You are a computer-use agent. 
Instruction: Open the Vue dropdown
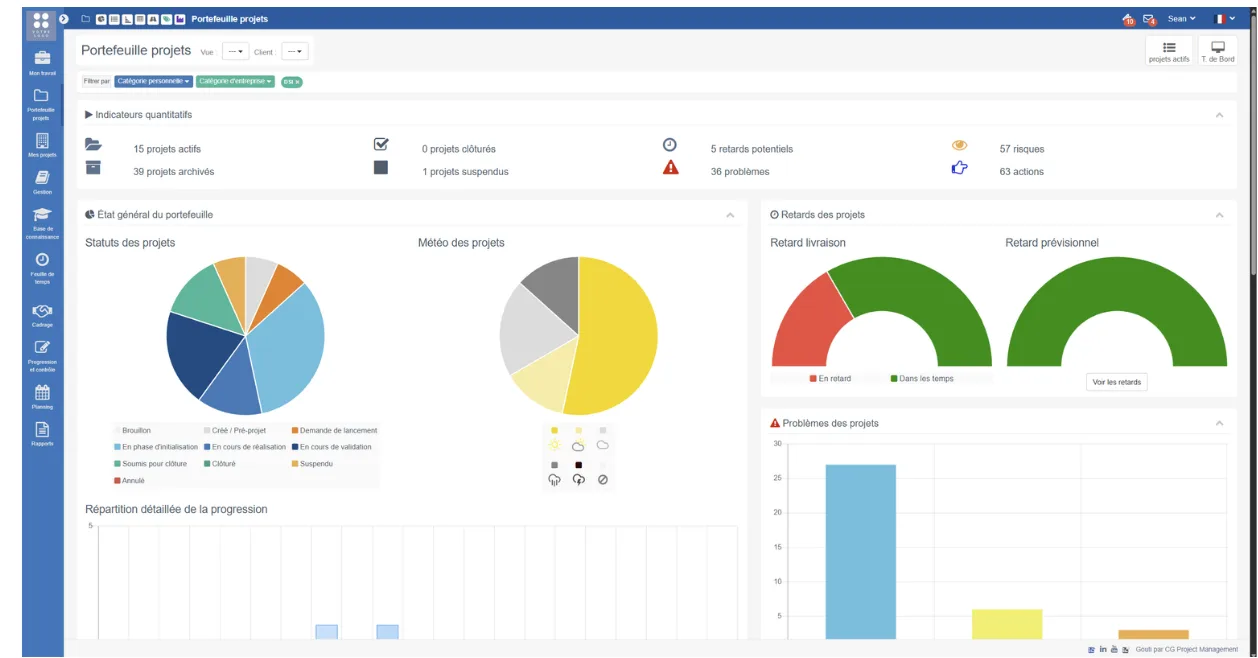tap(235, 51)
